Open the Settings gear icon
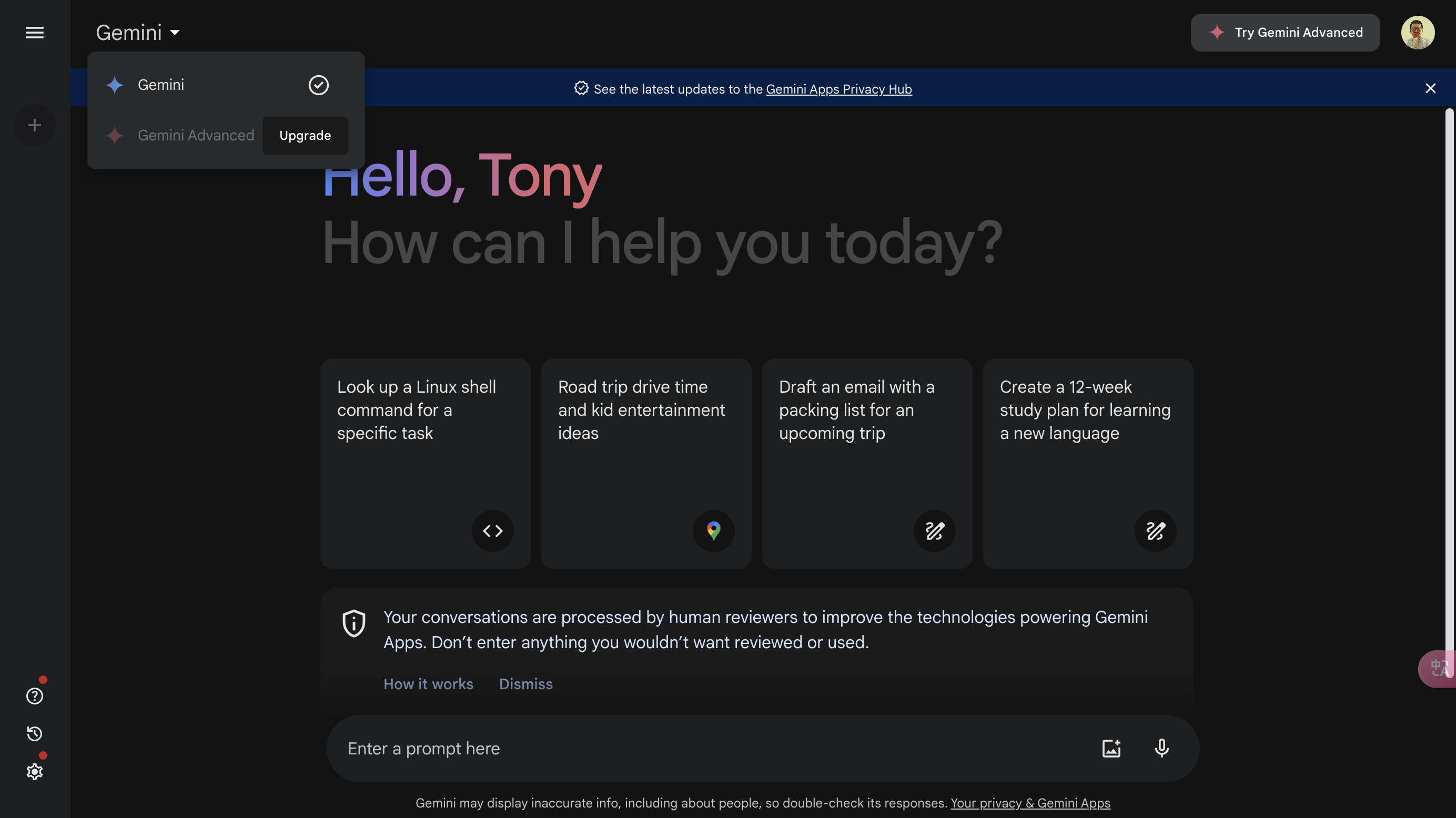 coord(35,771)
